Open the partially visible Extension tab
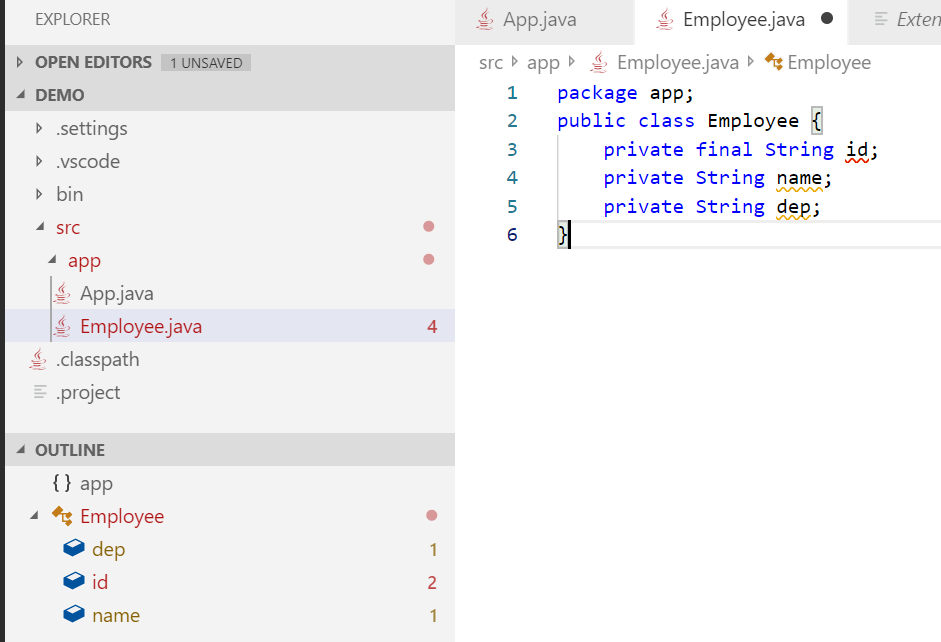 (912, 18)
